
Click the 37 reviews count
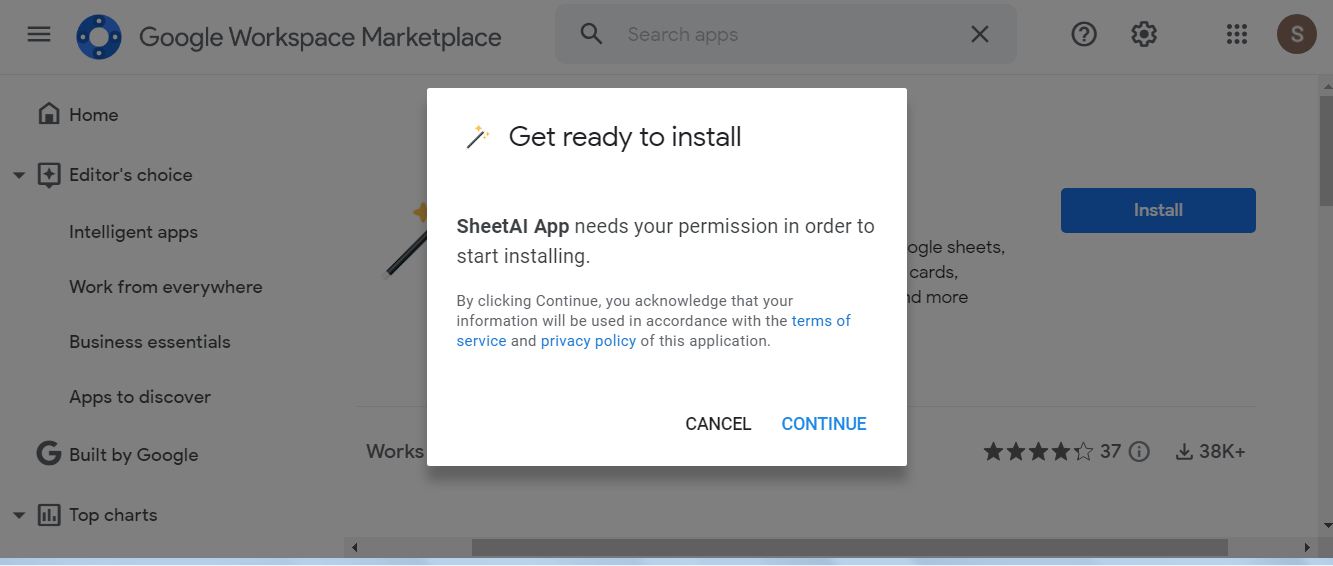pyautogui.click(x=1110, y=452)
